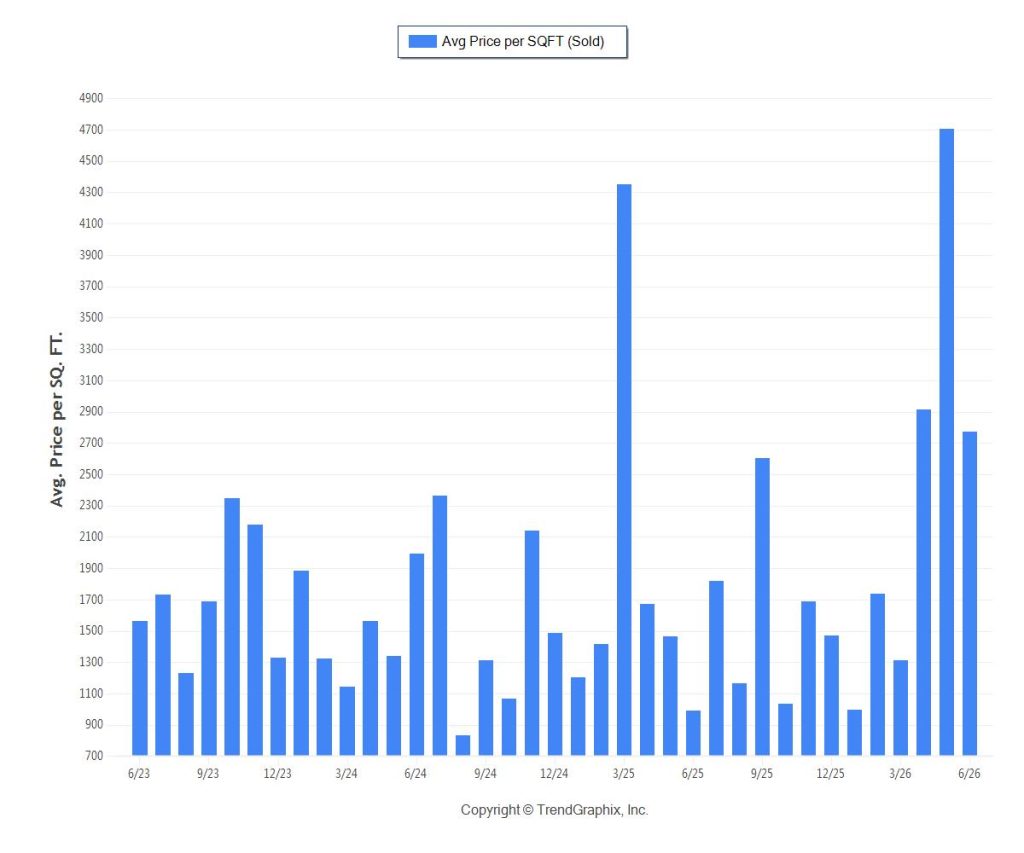
Task: Select the bar above the 6/24 label
Action: (417, 654)
